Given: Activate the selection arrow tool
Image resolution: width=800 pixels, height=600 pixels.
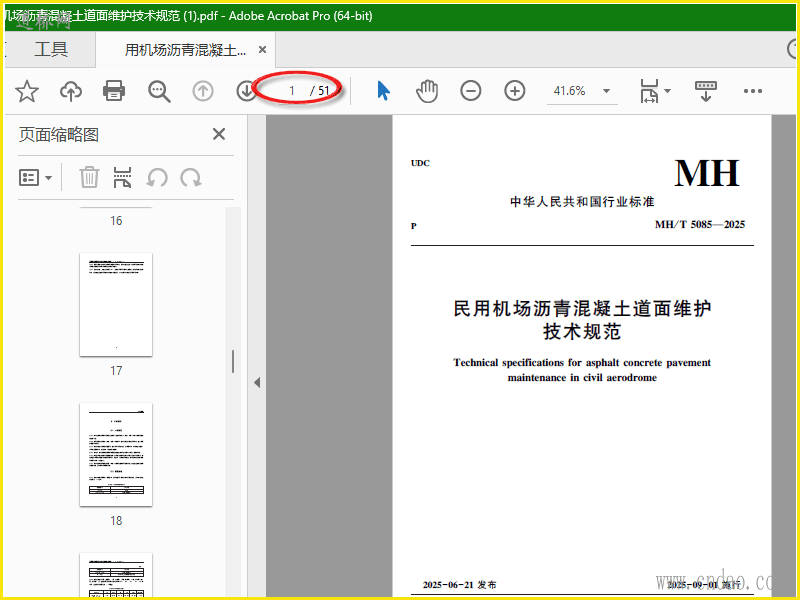Looking at the screenshot, I should (x=384, y=91).
